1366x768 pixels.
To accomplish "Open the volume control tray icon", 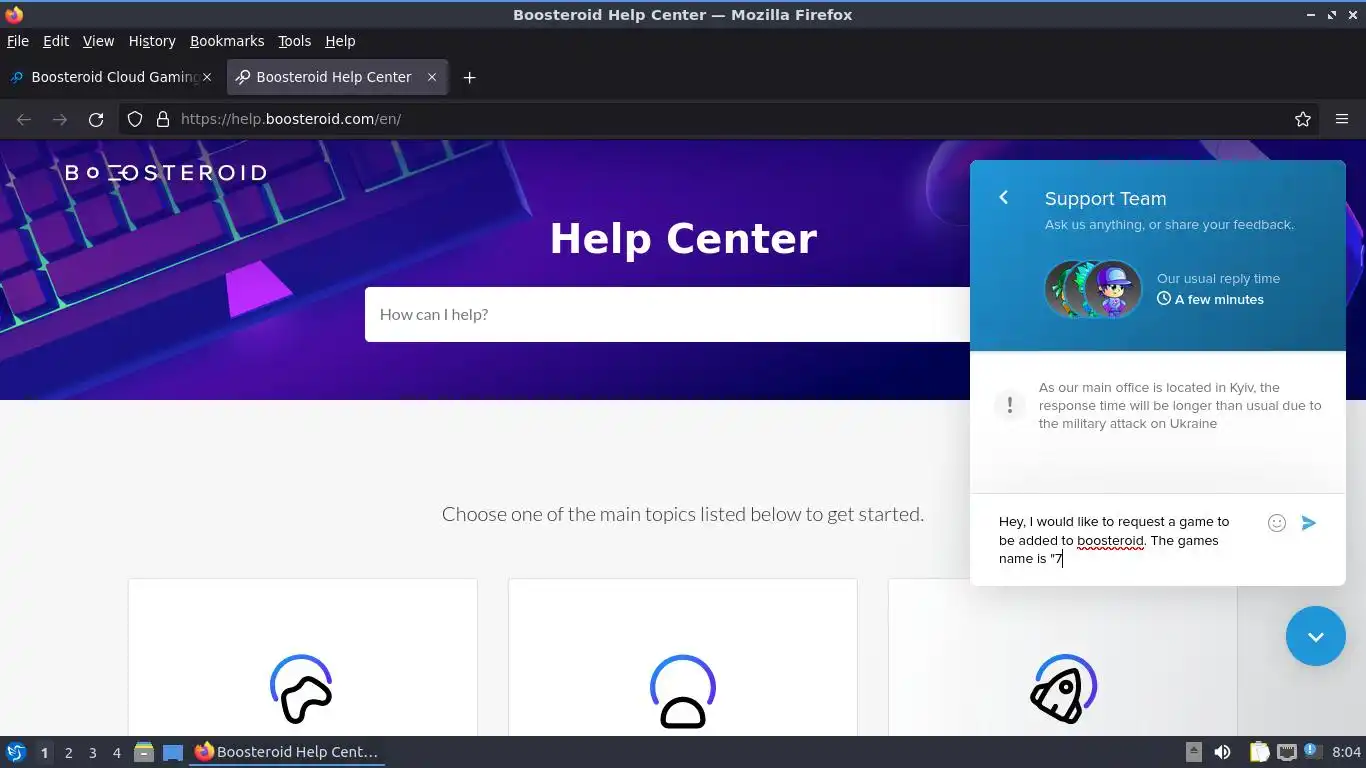I will [x=1222, y=752].
